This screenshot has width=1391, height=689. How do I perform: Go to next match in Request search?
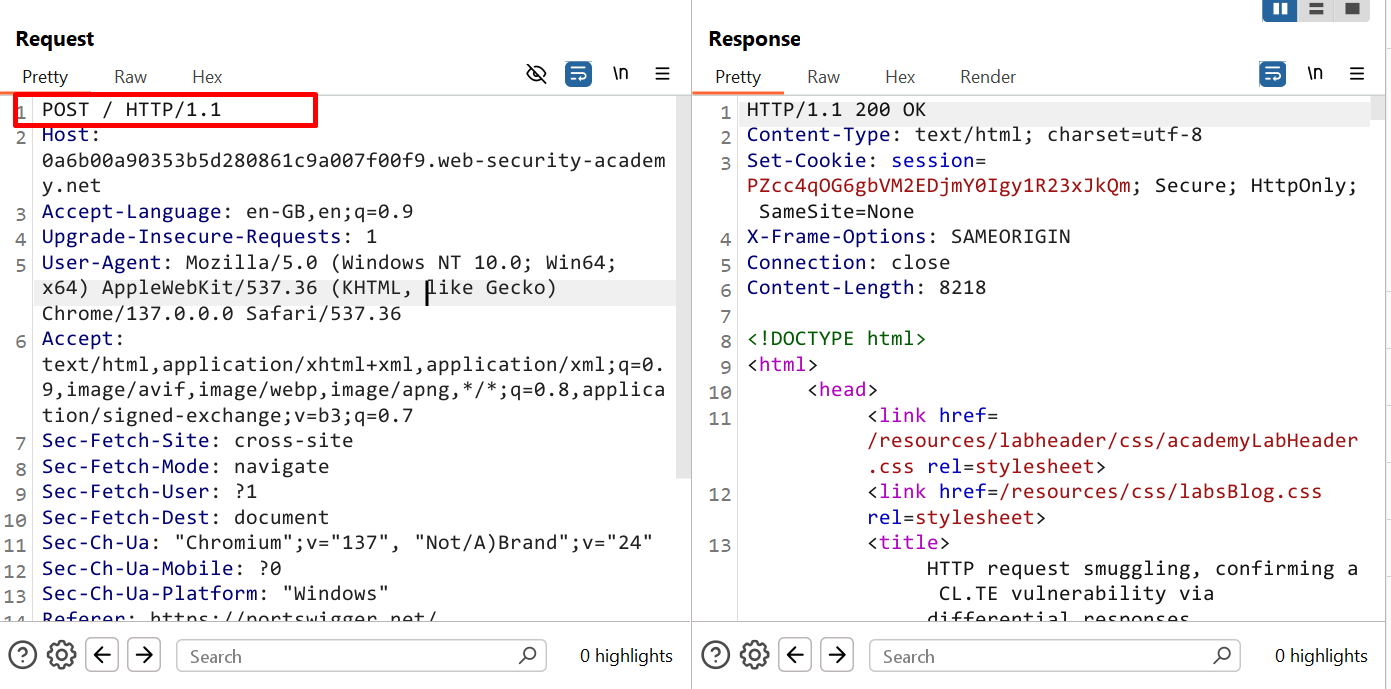click(144, 656)
